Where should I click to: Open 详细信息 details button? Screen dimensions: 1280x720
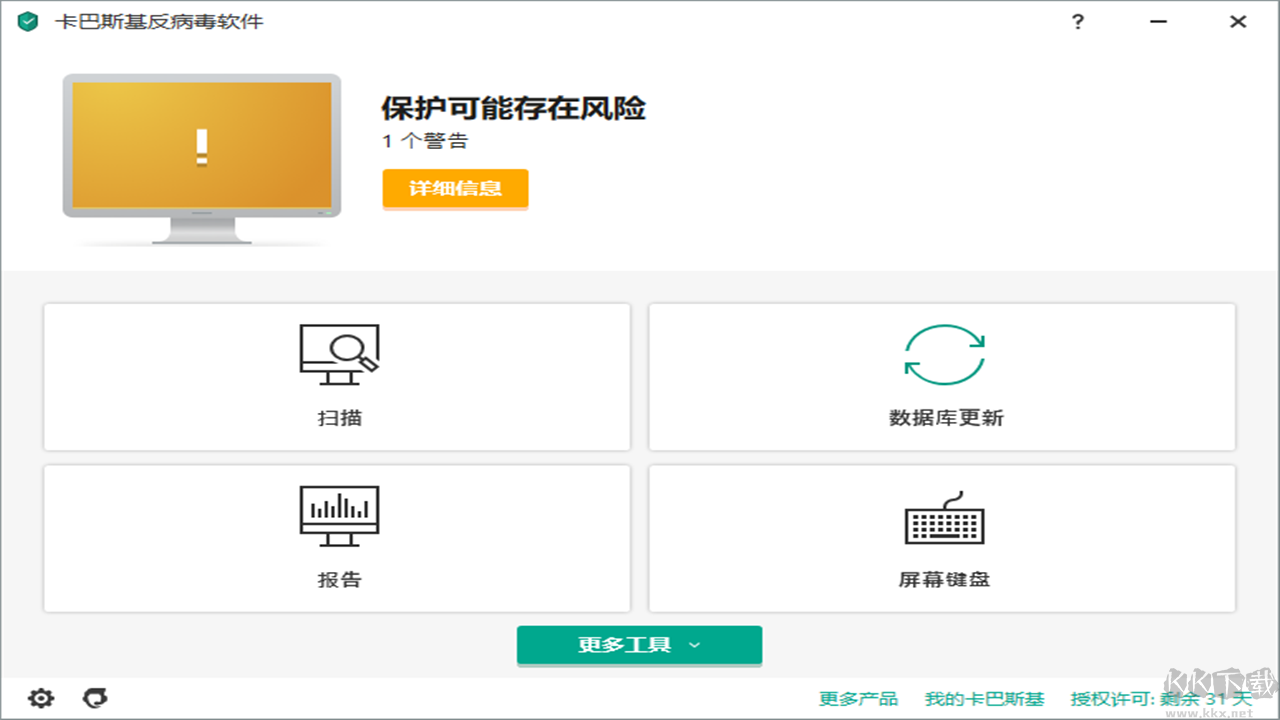tap(455, 189)
